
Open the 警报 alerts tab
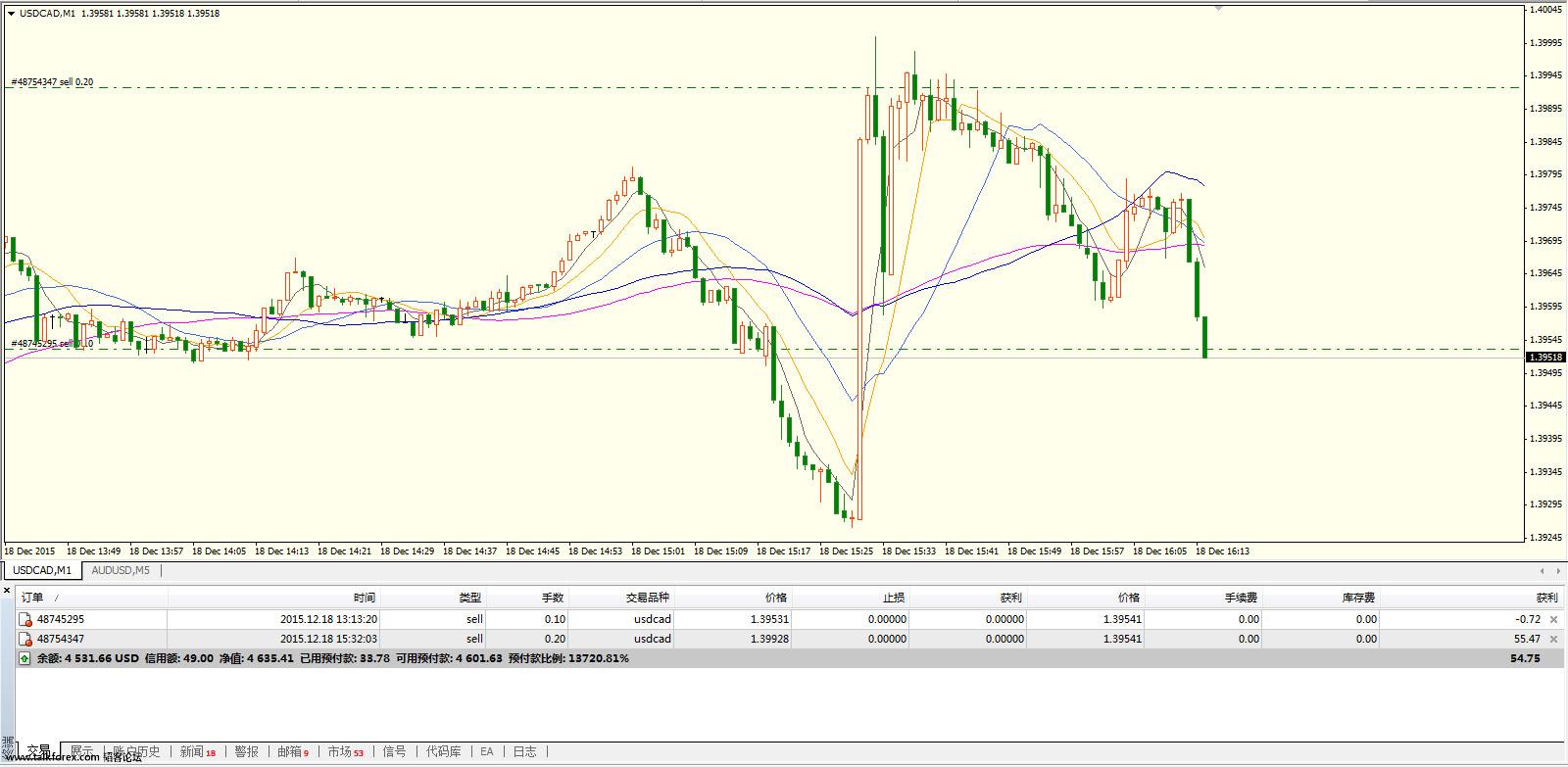click(246, 751)
